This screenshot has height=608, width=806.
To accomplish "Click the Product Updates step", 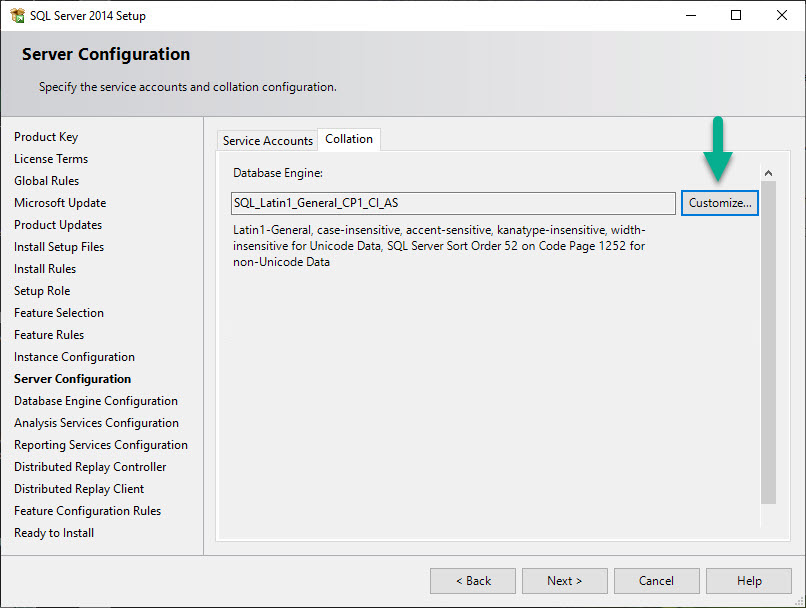I will 58,225.
